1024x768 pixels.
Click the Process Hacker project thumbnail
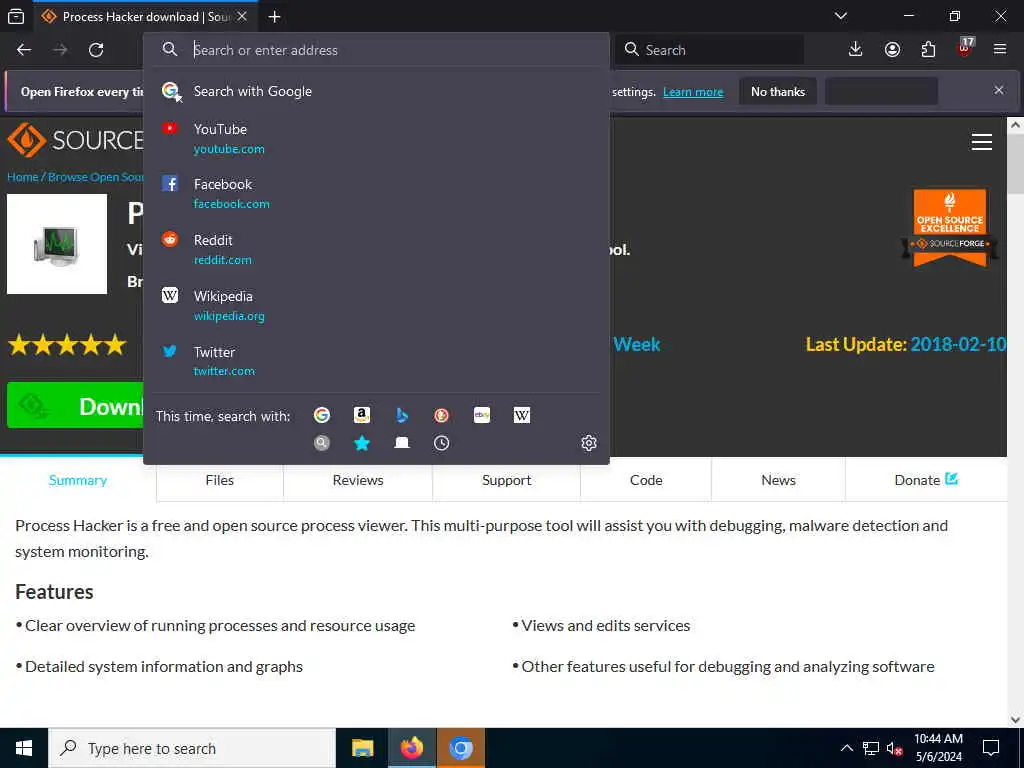click(x=57, y=244)
